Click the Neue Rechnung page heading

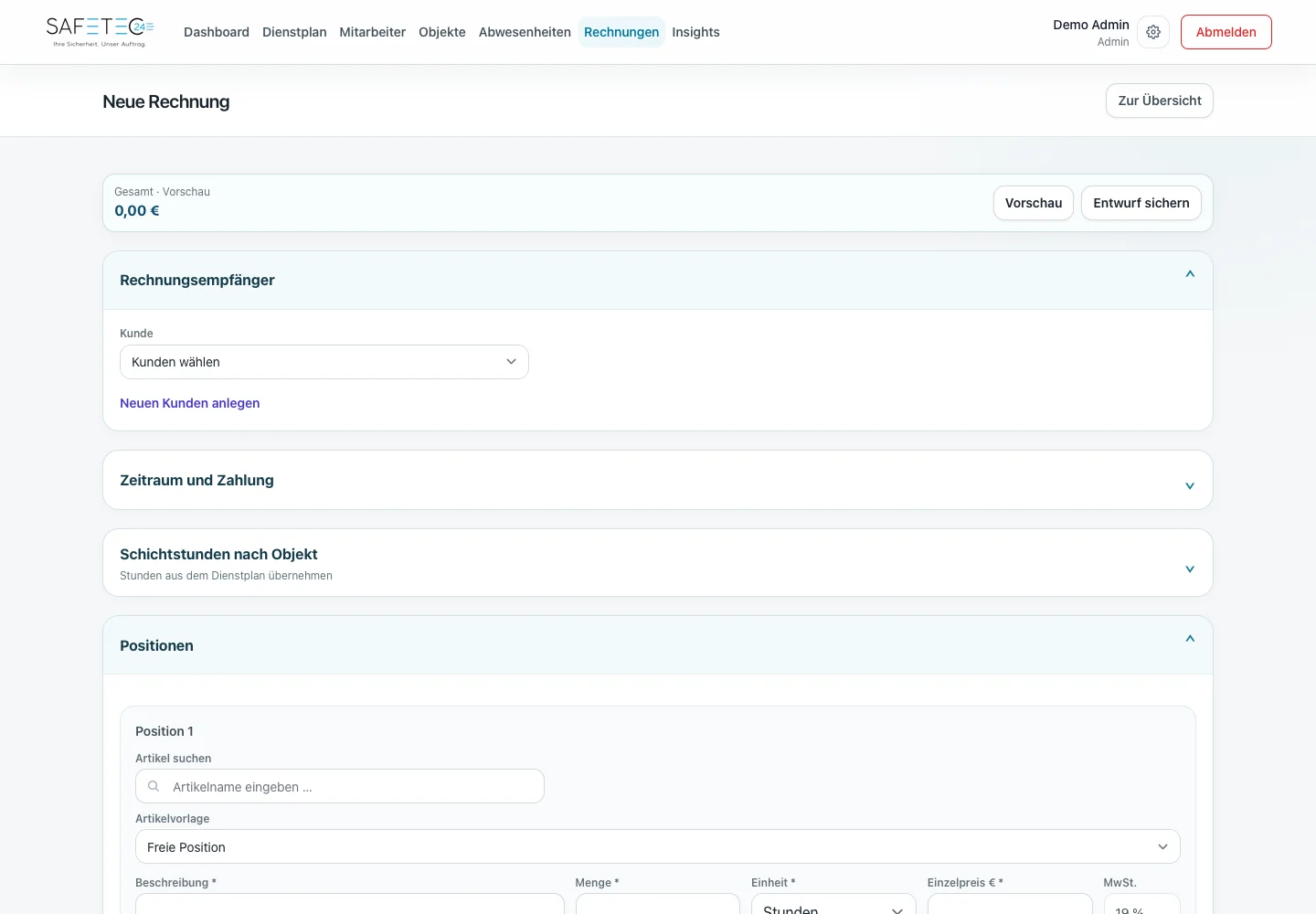click(166, 101)
